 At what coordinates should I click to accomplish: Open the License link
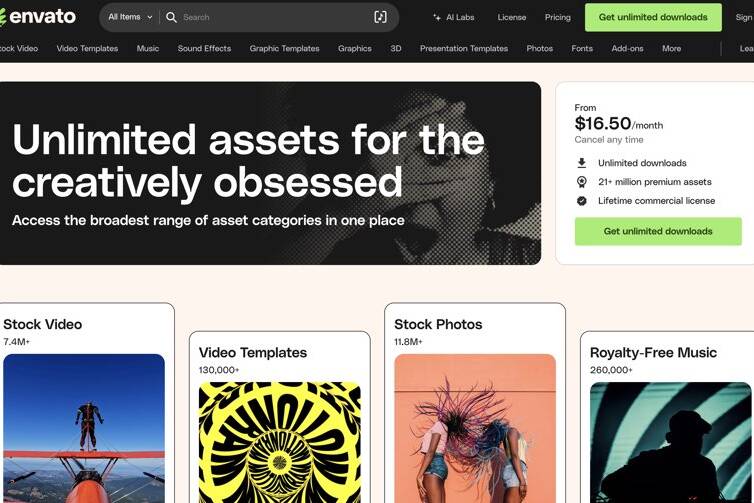(x=512, y=17)
